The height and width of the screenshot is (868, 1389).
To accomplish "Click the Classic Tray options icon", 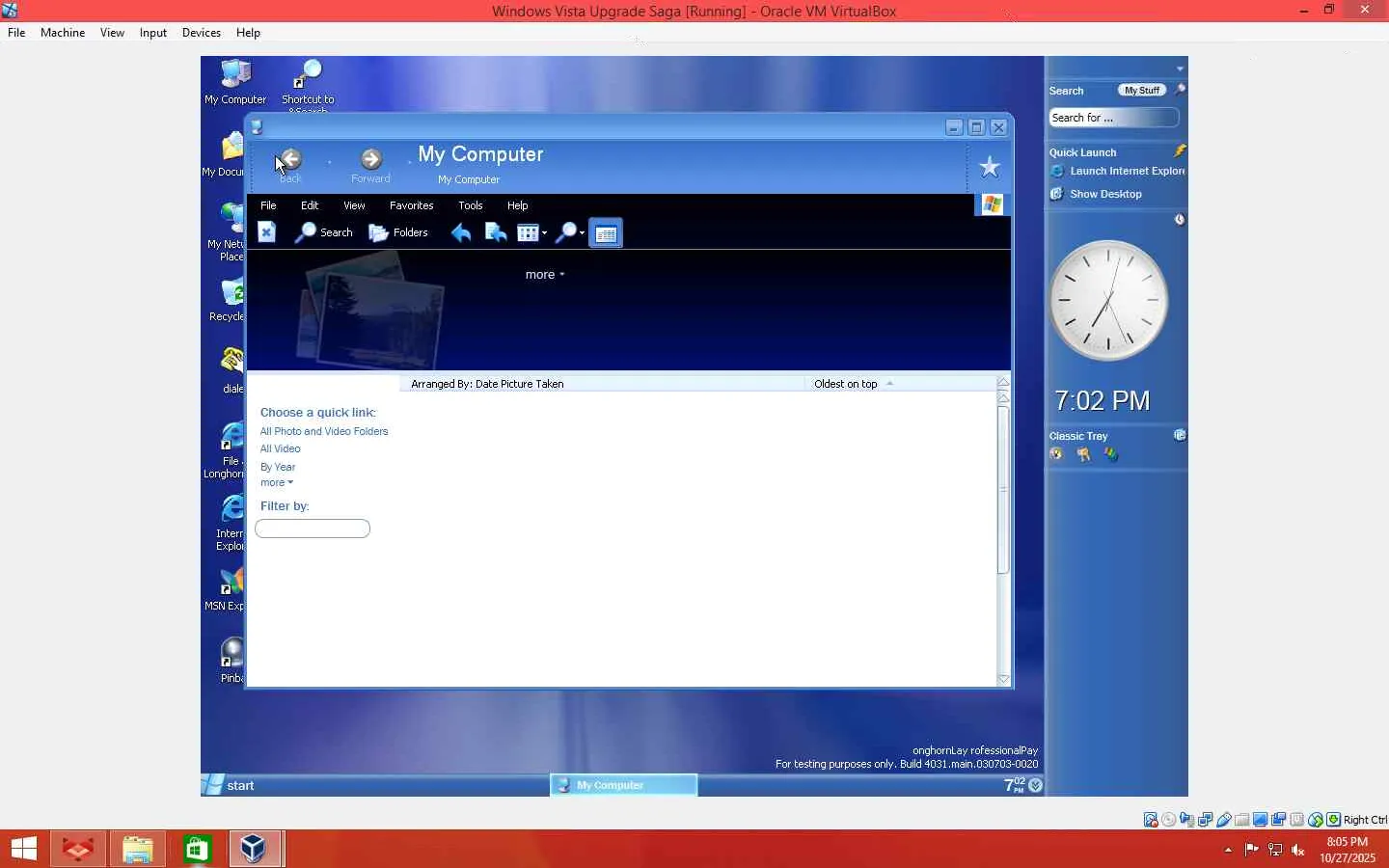I will [x=1180, y=435].
